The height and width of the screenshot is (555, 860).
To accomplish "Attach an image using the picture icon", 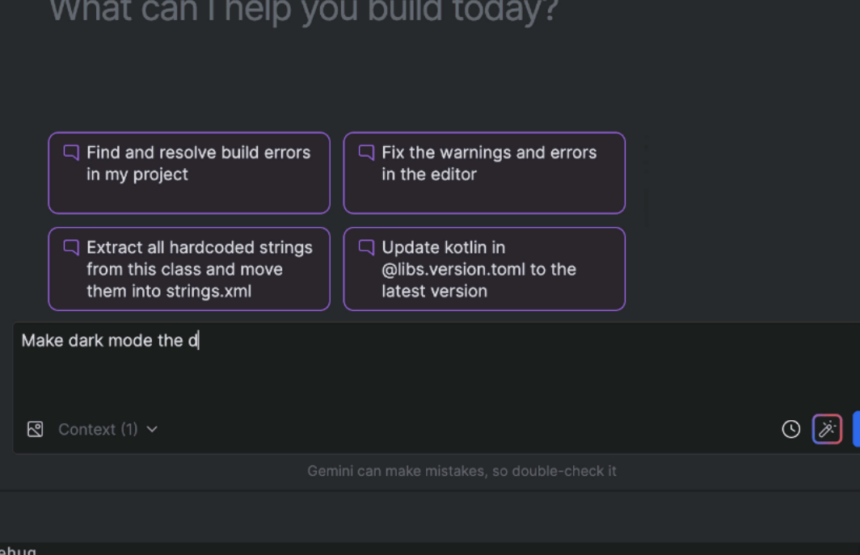I will [35, 429].
